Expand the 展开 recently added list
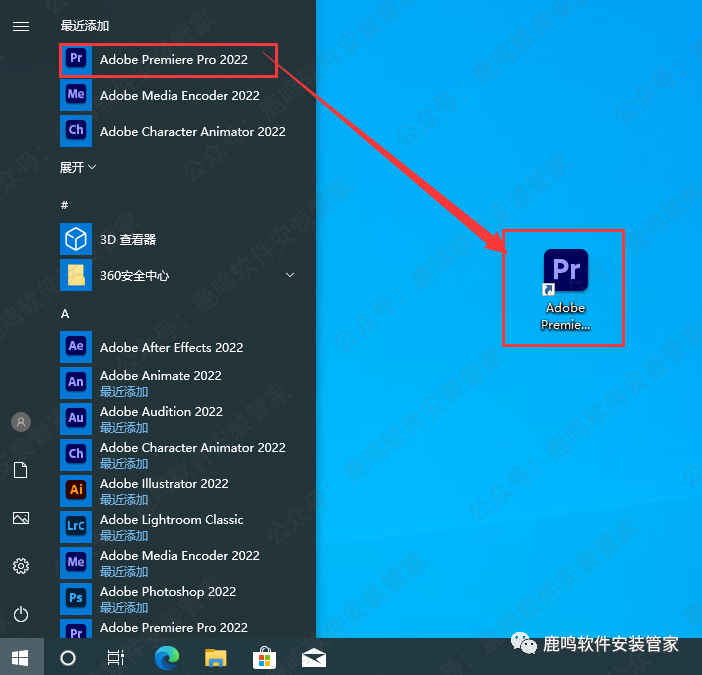Viewport: 702px width, 675px height. click(x=78, y=167)
